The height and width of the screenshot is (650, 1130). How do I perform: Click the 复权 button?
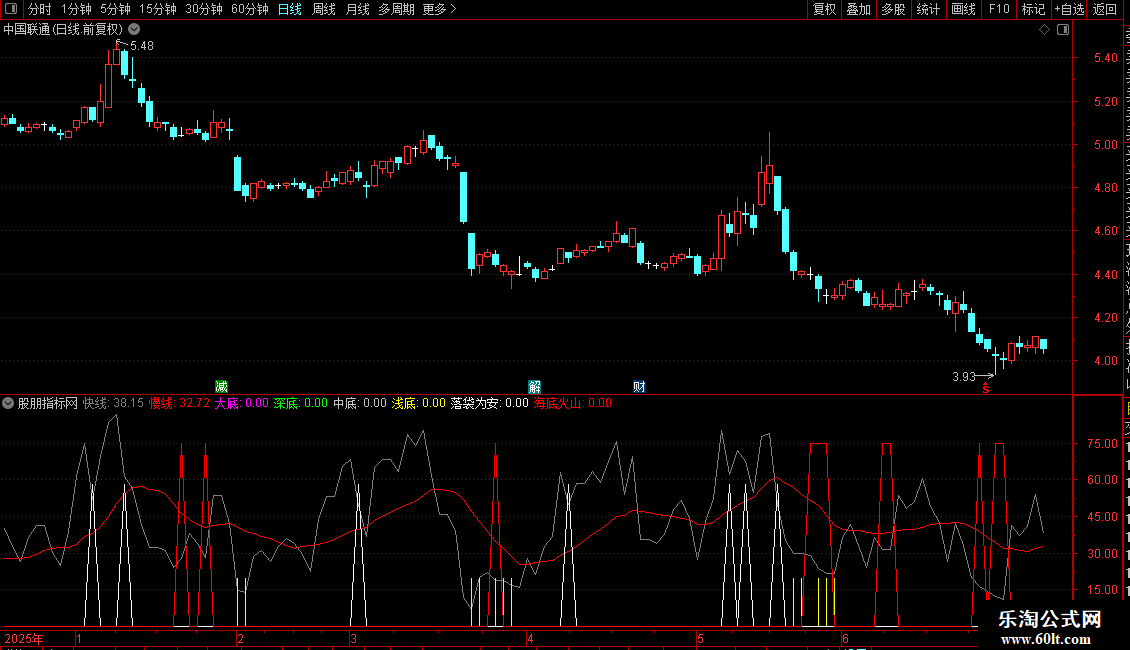pos(824,9)
